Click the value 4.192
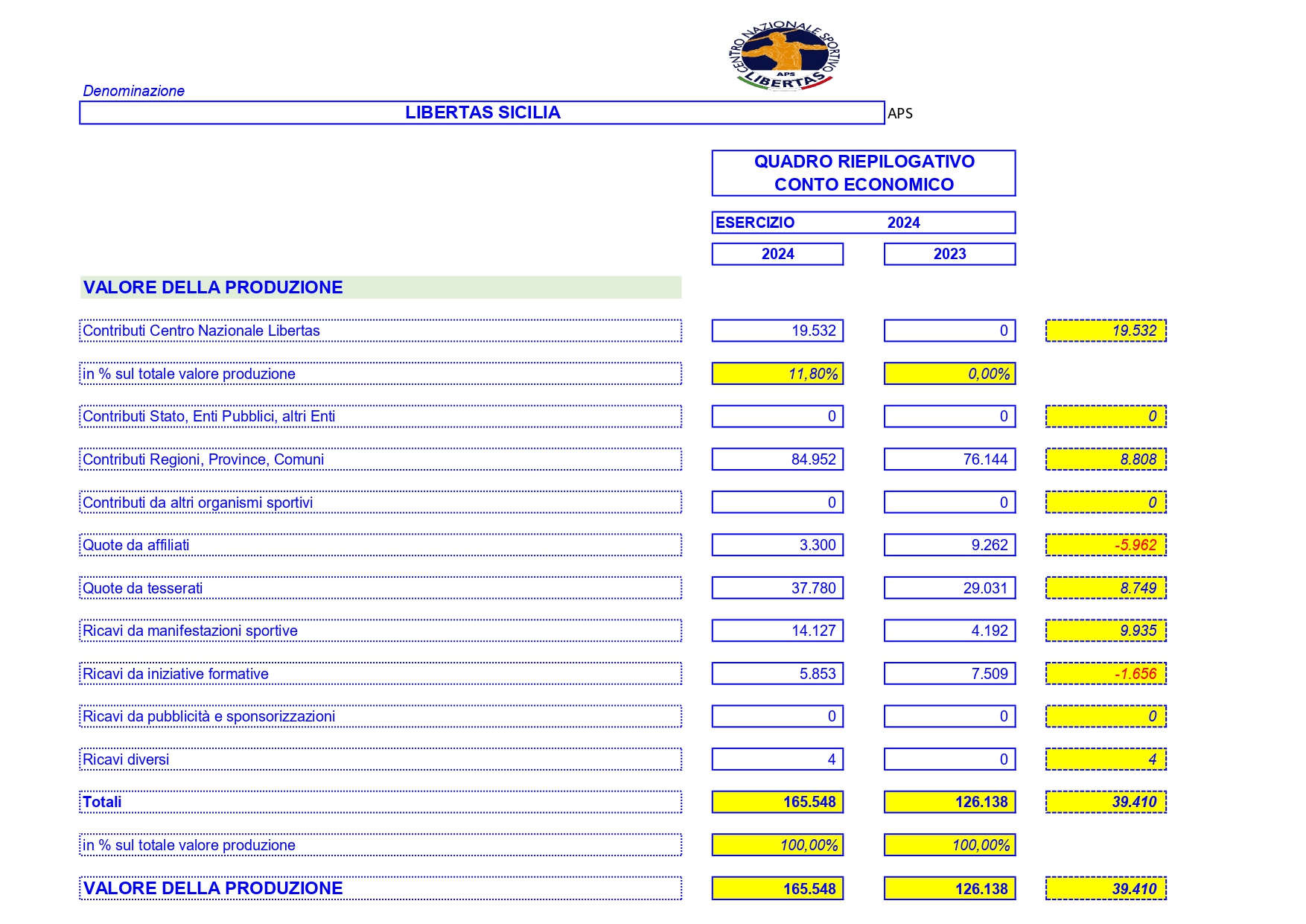 (x=949, y=631)
